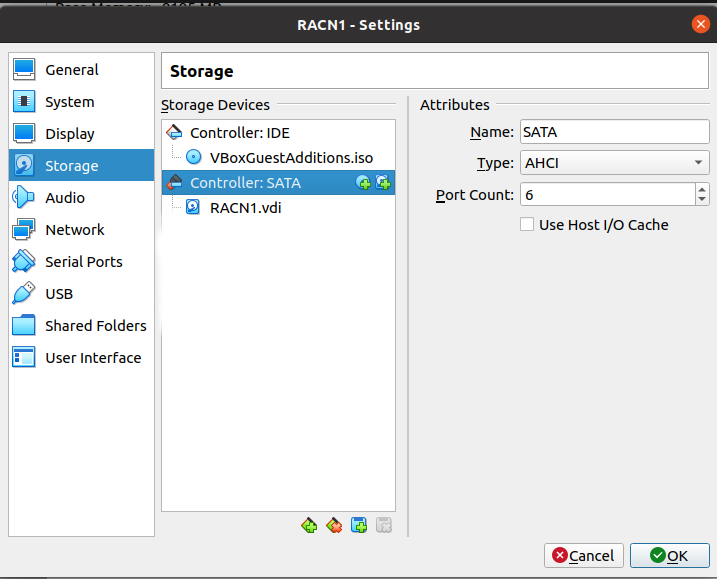Open the Shared Folders settings category

81,326
